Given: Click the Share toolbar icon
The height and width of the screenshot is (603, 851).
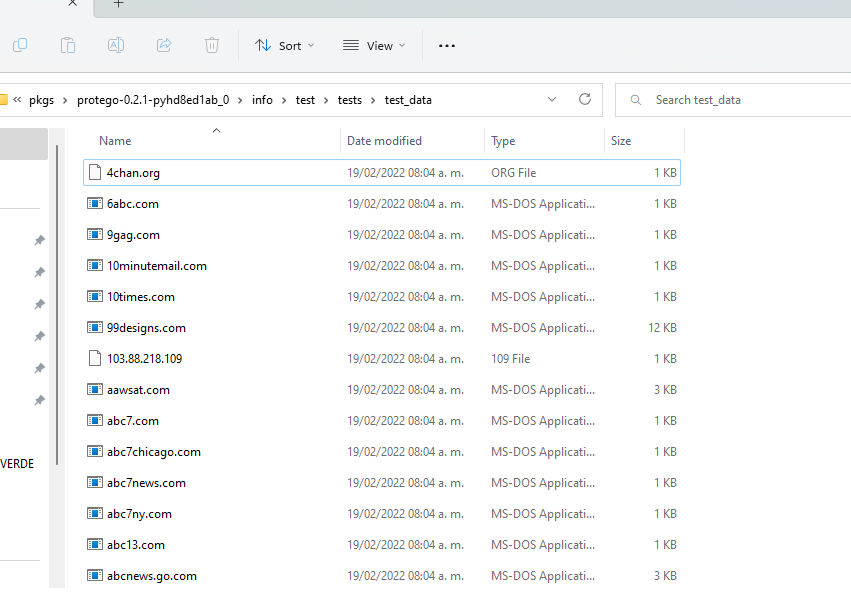Looking at the screenshot, I should click(164, 46).
